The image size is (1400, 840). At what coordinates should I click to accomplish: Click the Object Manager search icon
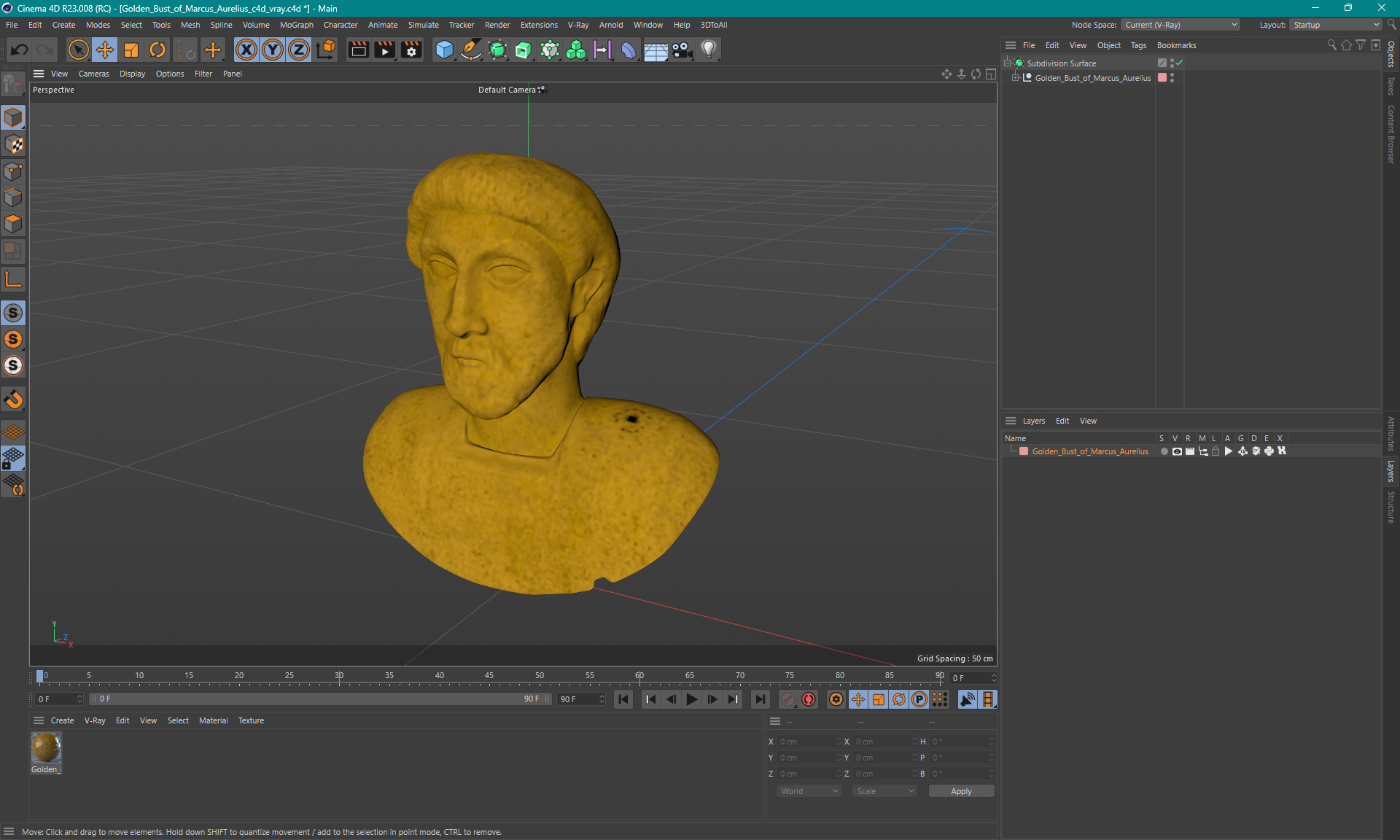pos(1331,45)
